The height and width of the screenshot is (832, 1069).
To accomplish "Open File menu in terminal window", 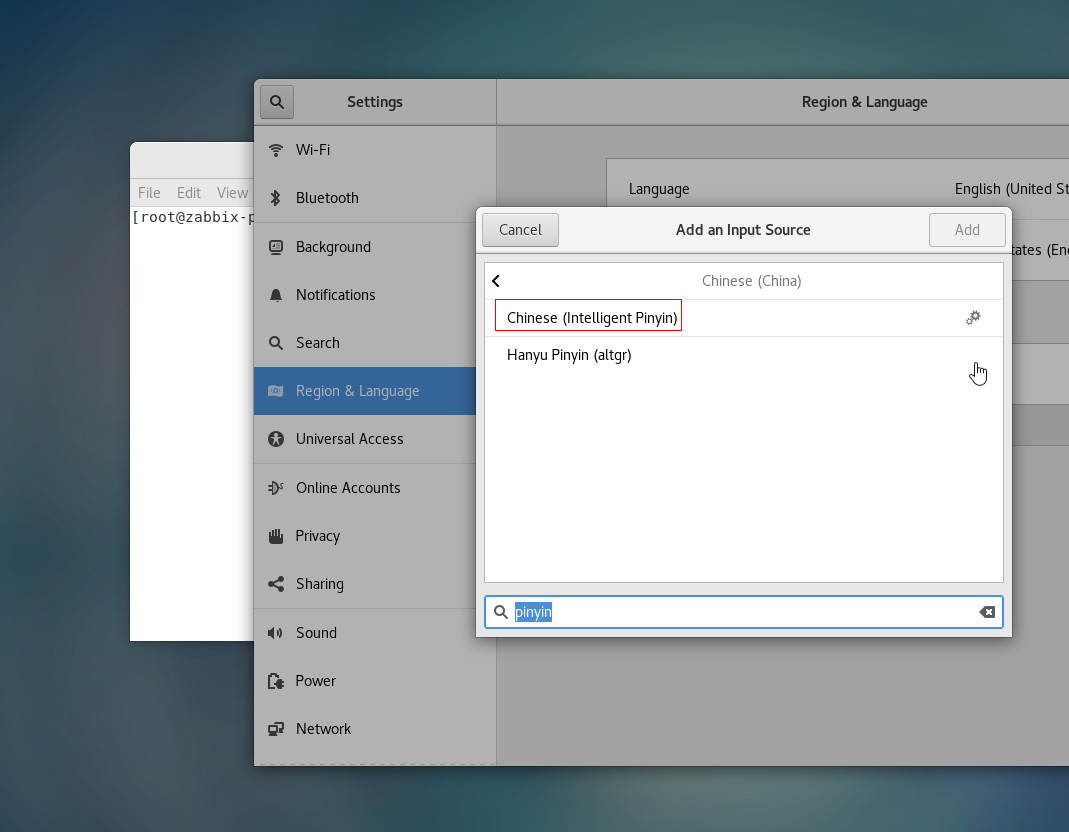I will coord(149,193).
